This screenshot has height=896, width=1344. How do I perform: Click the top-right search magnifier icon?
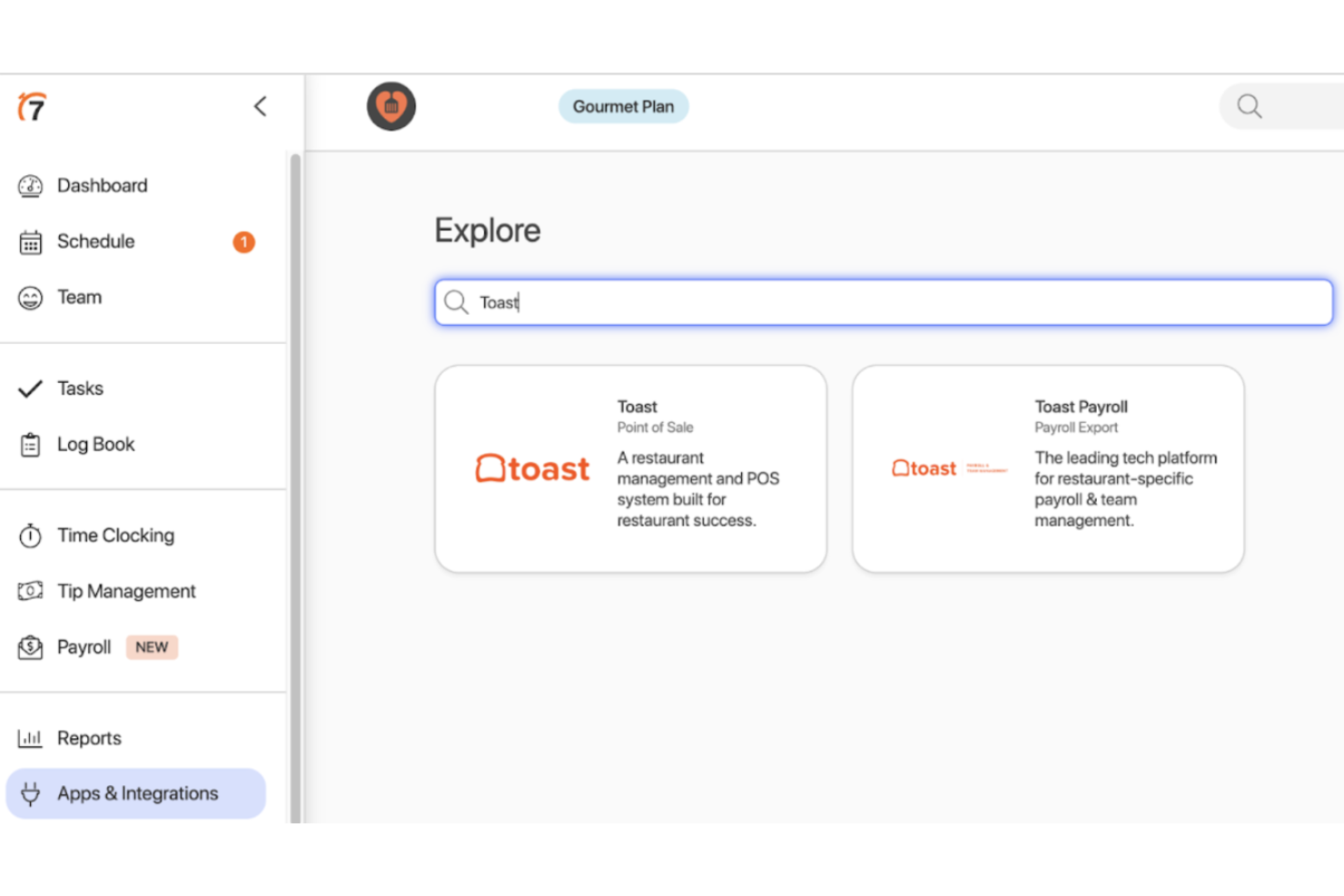[x=1250, y=106]
